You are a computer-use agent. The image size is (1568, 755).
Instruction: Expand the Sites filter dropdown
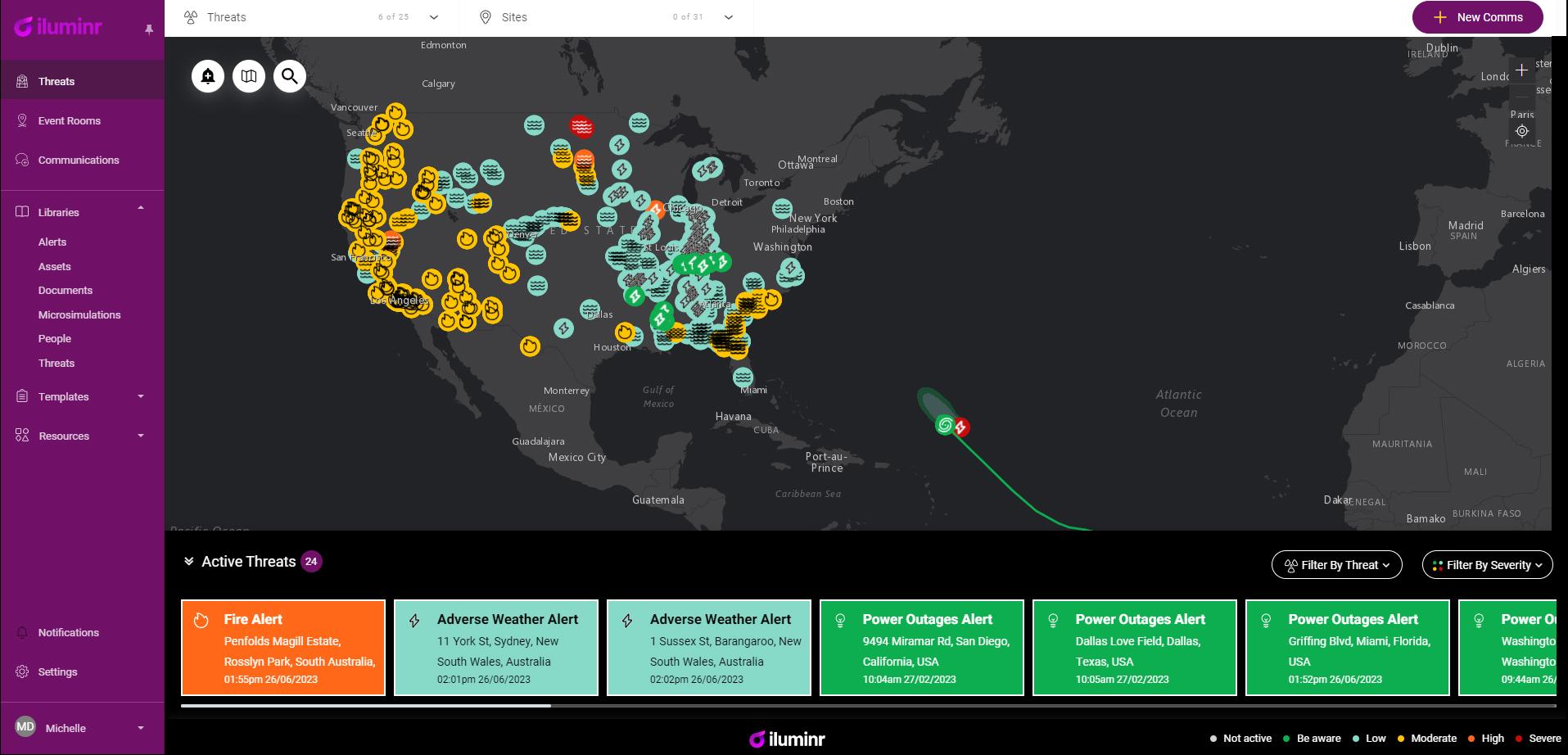(x=728, y=17)
